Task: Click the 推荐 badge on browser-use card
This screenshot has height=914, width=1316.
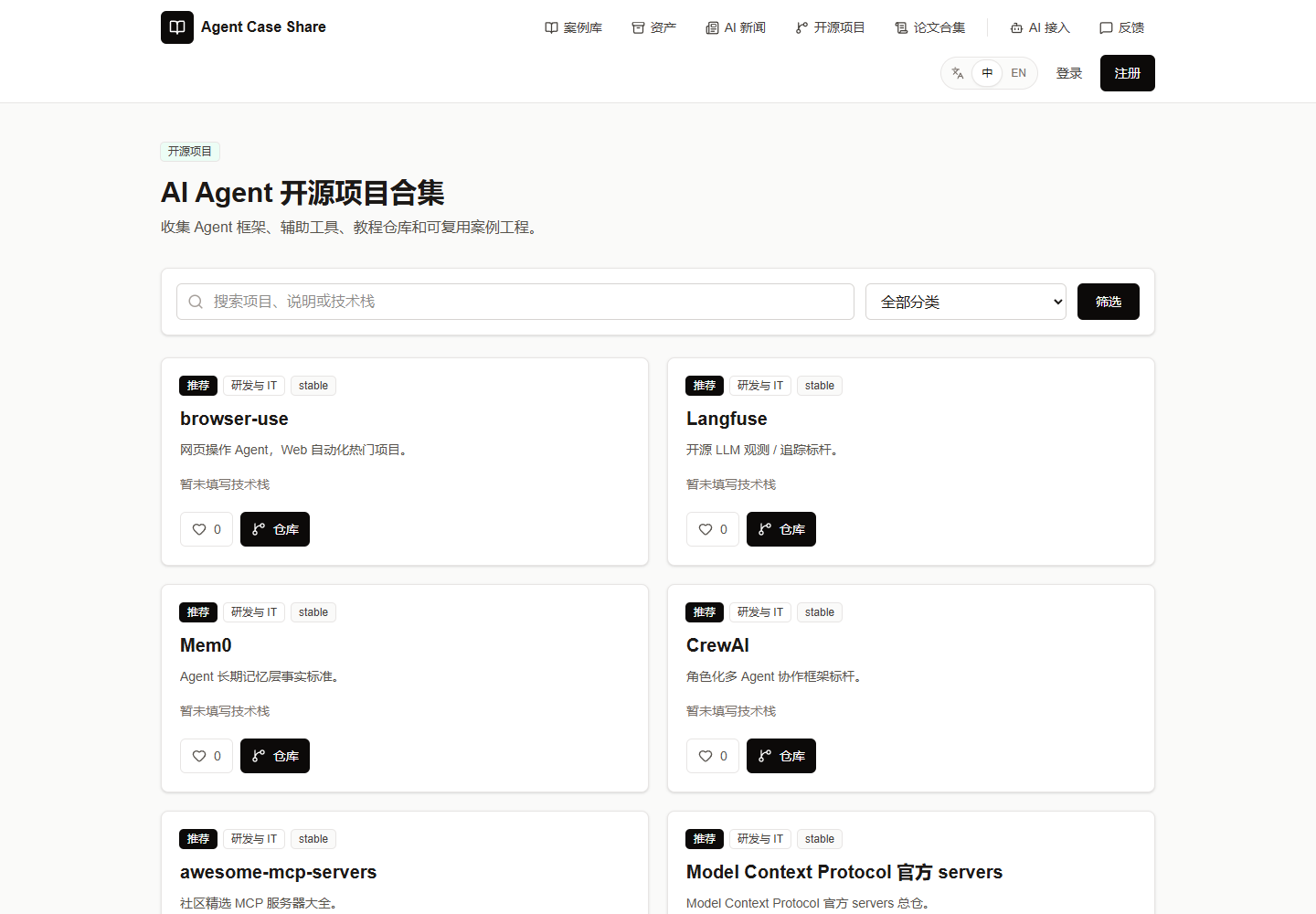Action: pyautogui.click(x=198, y=386)
